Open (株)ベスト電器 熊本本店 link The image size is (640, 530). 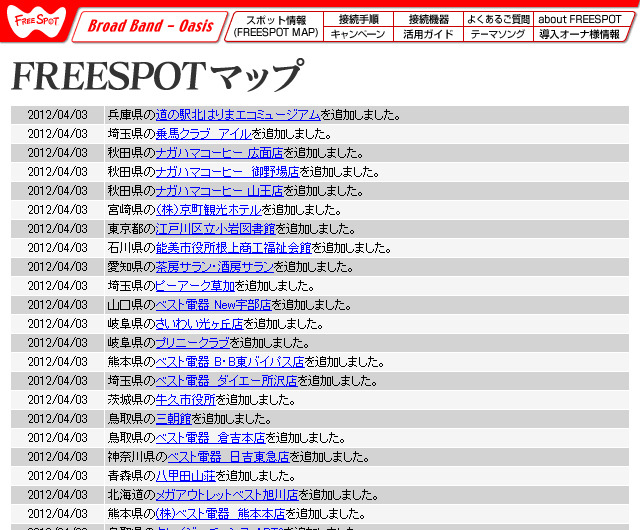[x=220, y=514]
